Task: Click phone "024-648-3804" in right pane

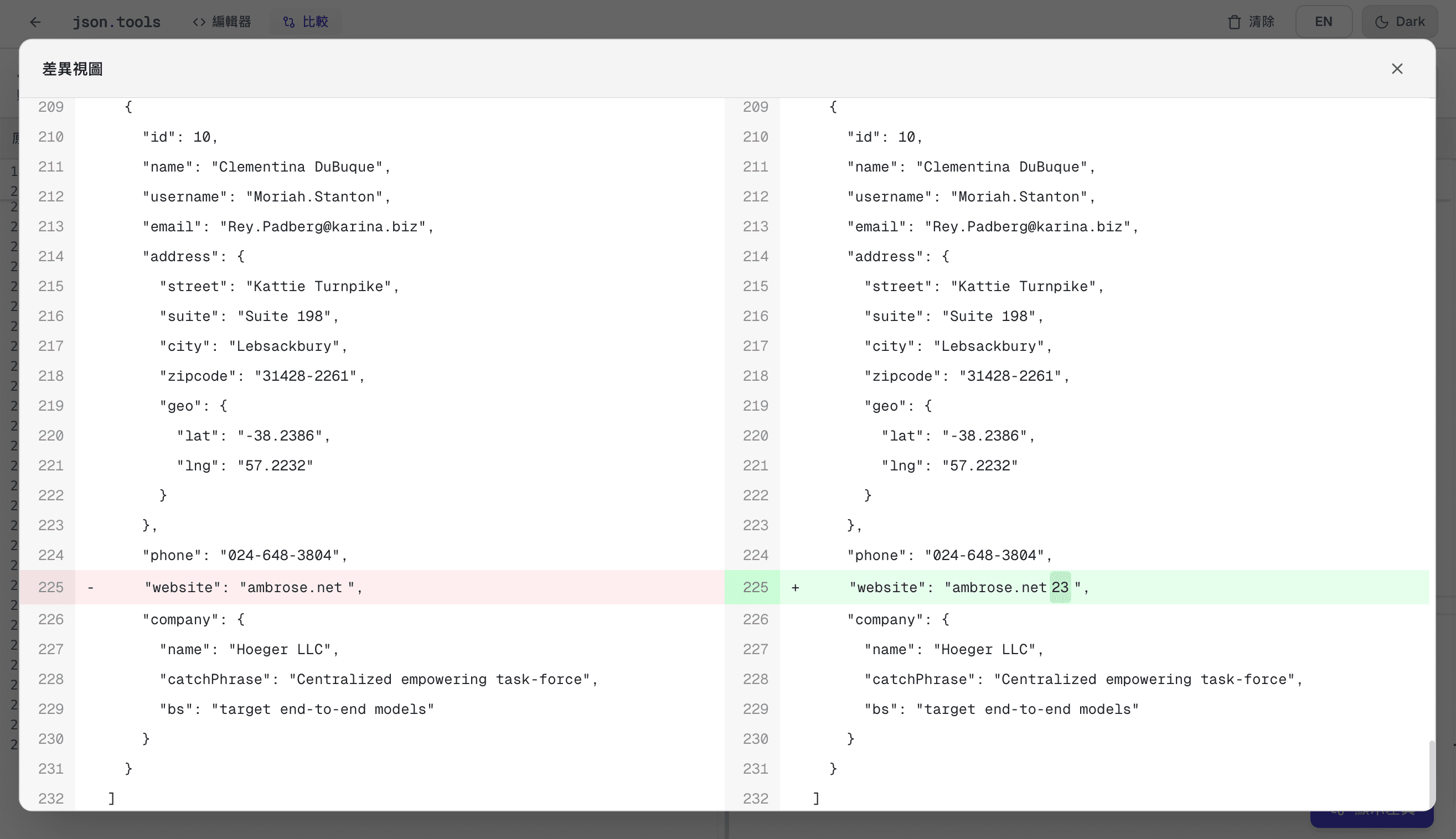Action: [x=984, y=556]
